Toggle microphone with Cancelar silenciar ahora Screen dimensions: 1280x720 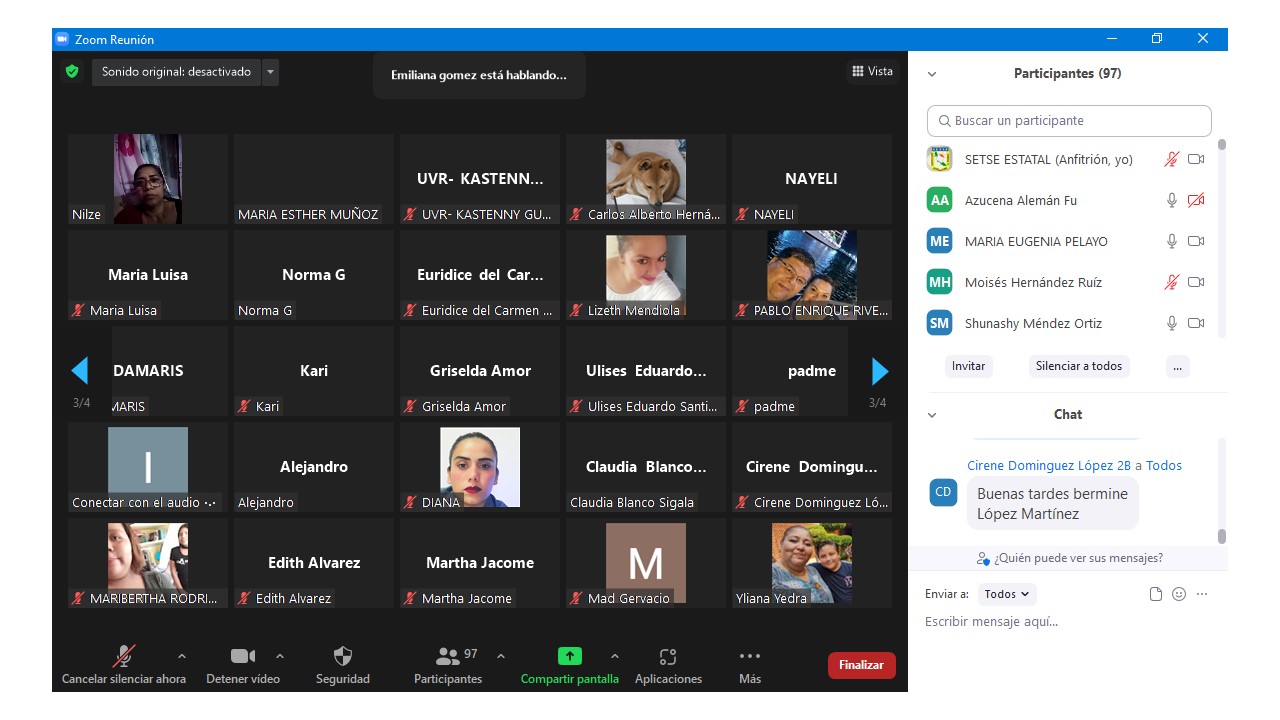point(124,656)
